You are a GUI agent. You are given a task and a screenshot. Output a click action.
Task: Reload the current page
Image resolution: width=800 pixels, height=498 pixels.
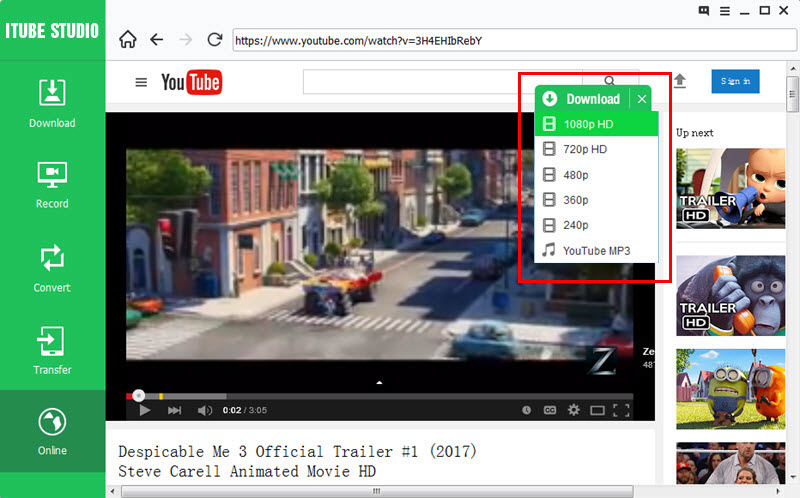pyautogui.click(x=215, y=39)
